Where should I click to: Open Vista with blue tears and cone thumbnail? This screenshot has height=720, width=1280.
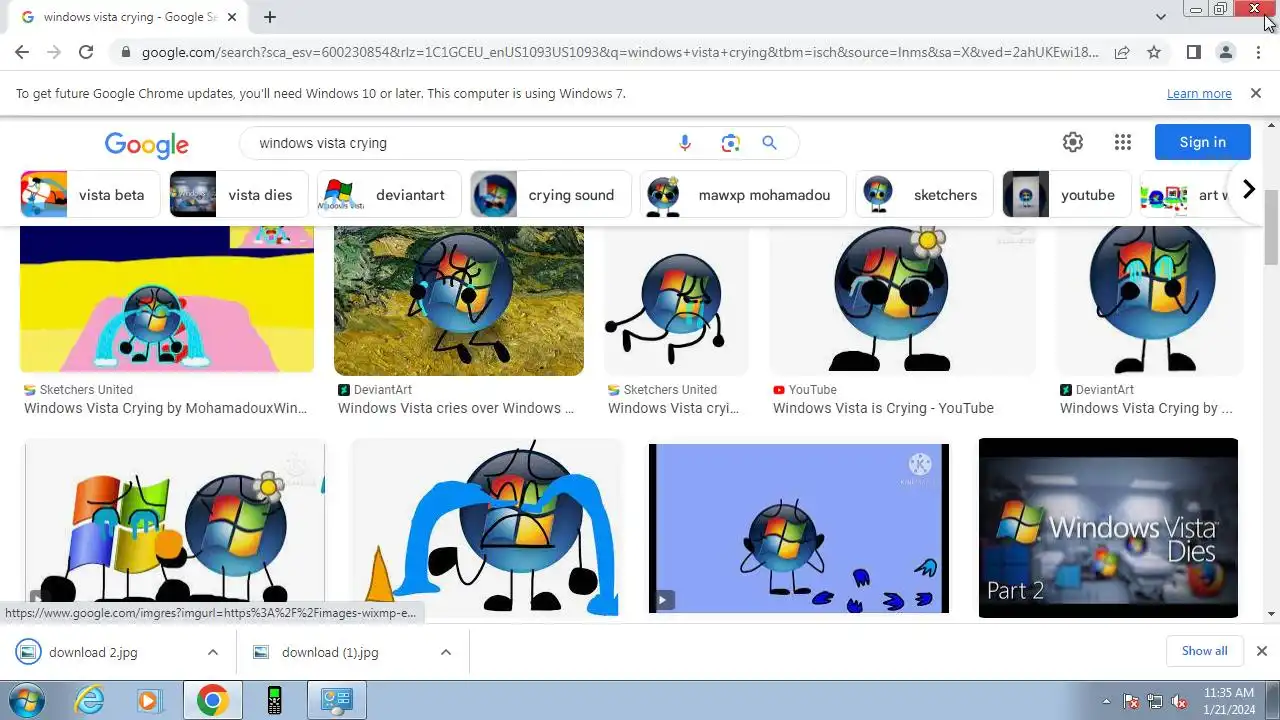tap(487, 528)
